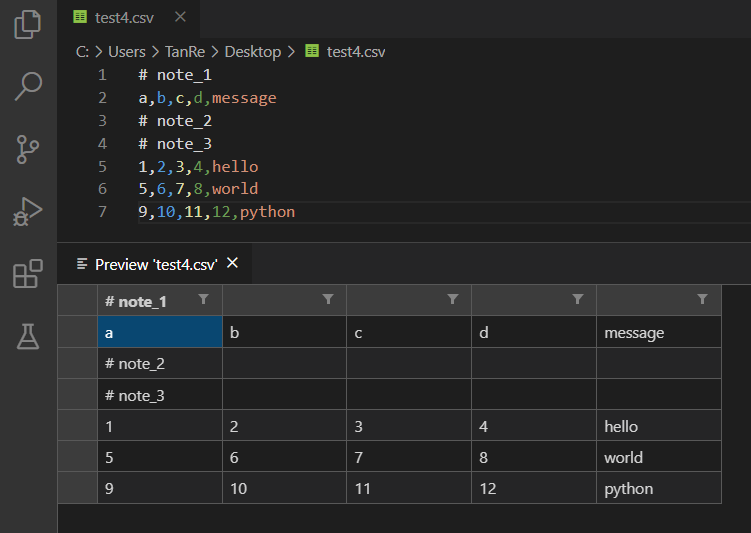Click 'Users' in the breadcrumb path

pyautogui.click(x=126, y=52)
